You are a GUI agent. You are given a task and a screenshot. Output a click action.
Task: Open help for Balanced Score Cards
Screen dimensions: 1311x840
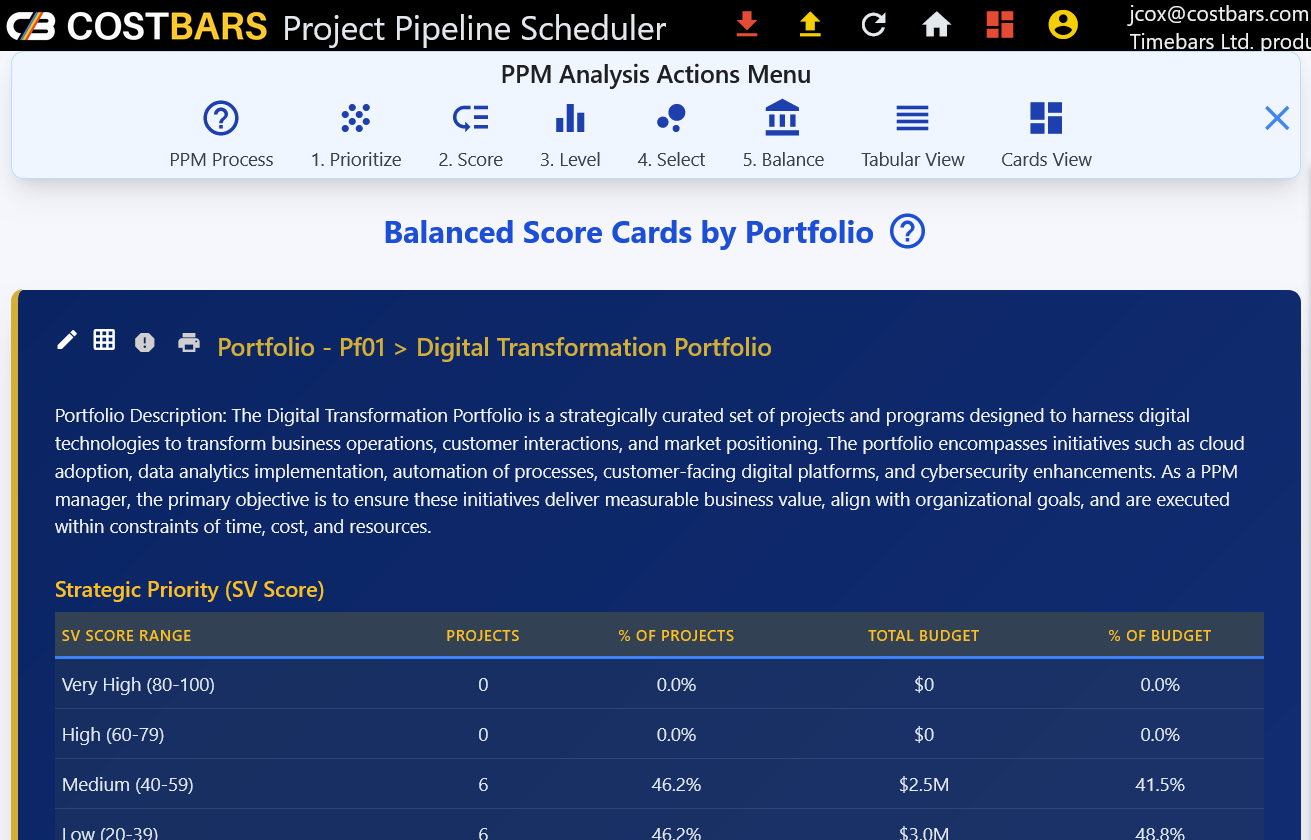click(x=907, y=232)
